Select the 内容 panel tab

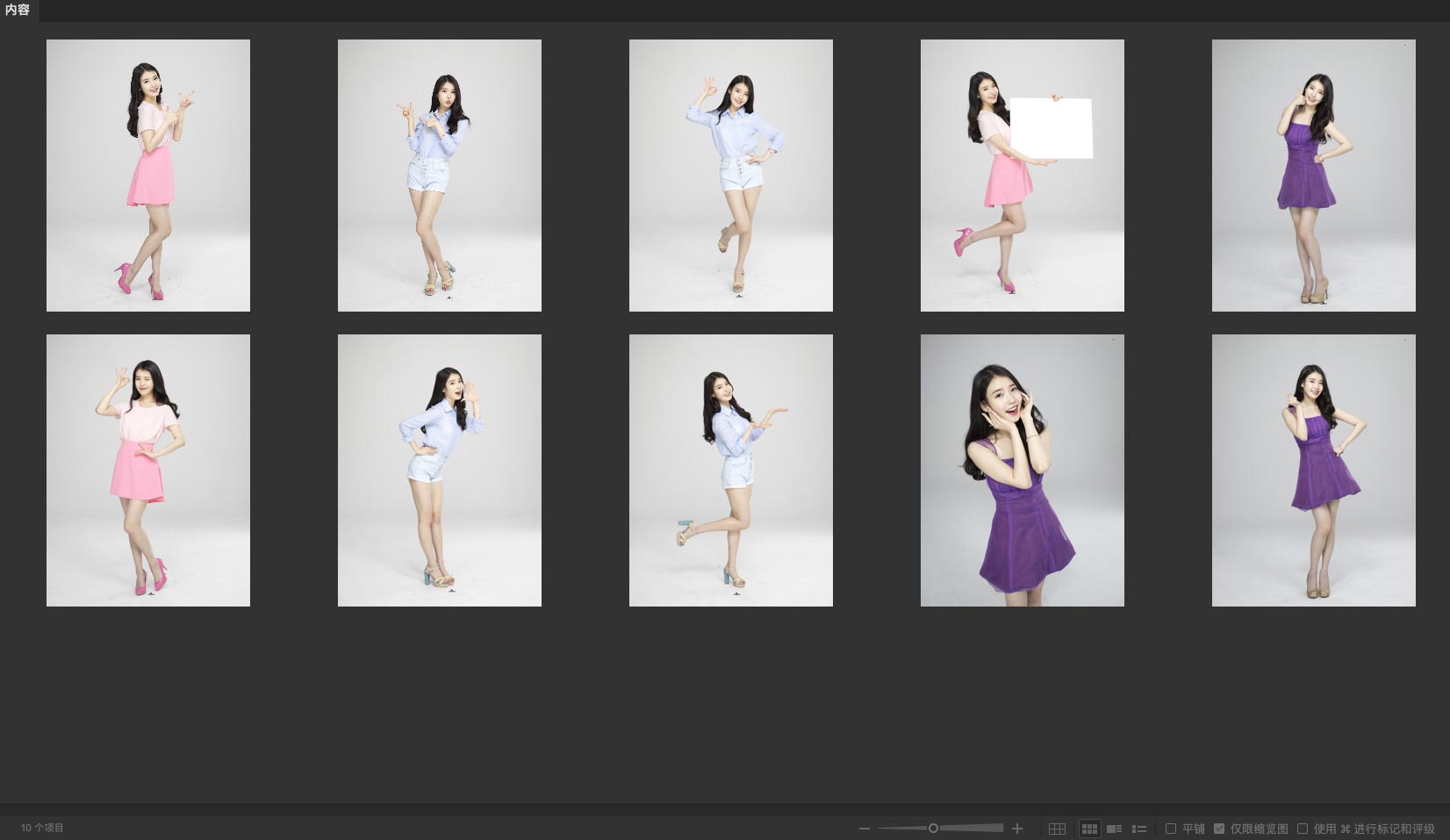coord(18,11)
